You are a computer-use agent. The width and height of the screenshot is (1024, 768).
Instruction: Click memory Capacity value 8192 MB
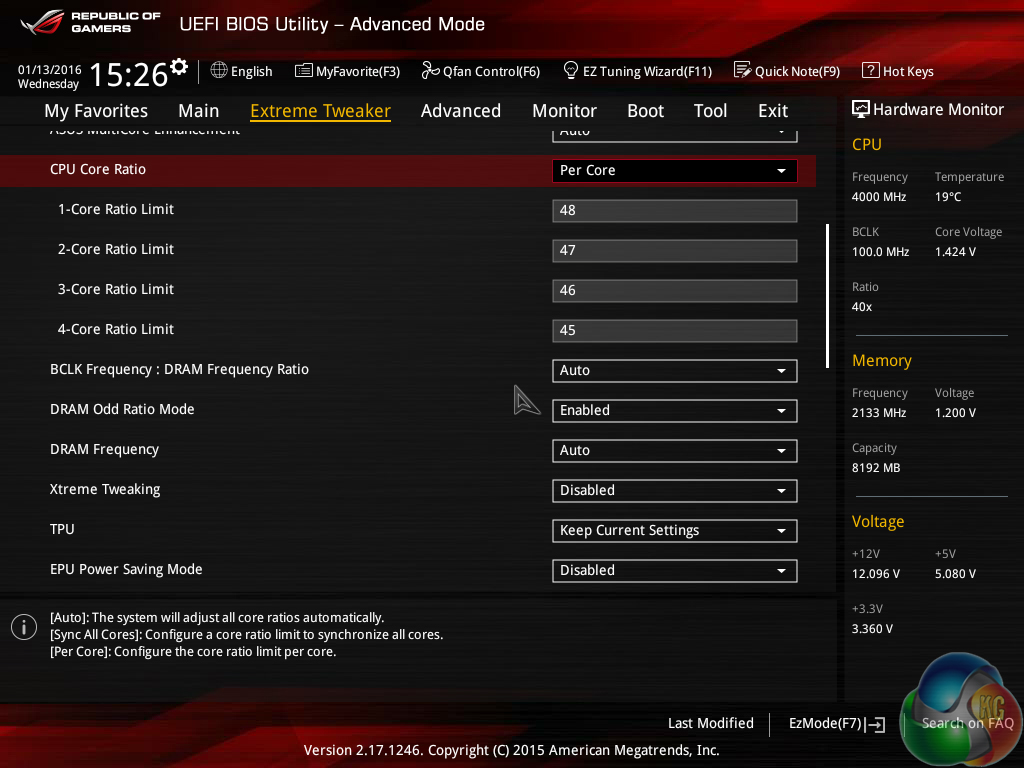876,468
